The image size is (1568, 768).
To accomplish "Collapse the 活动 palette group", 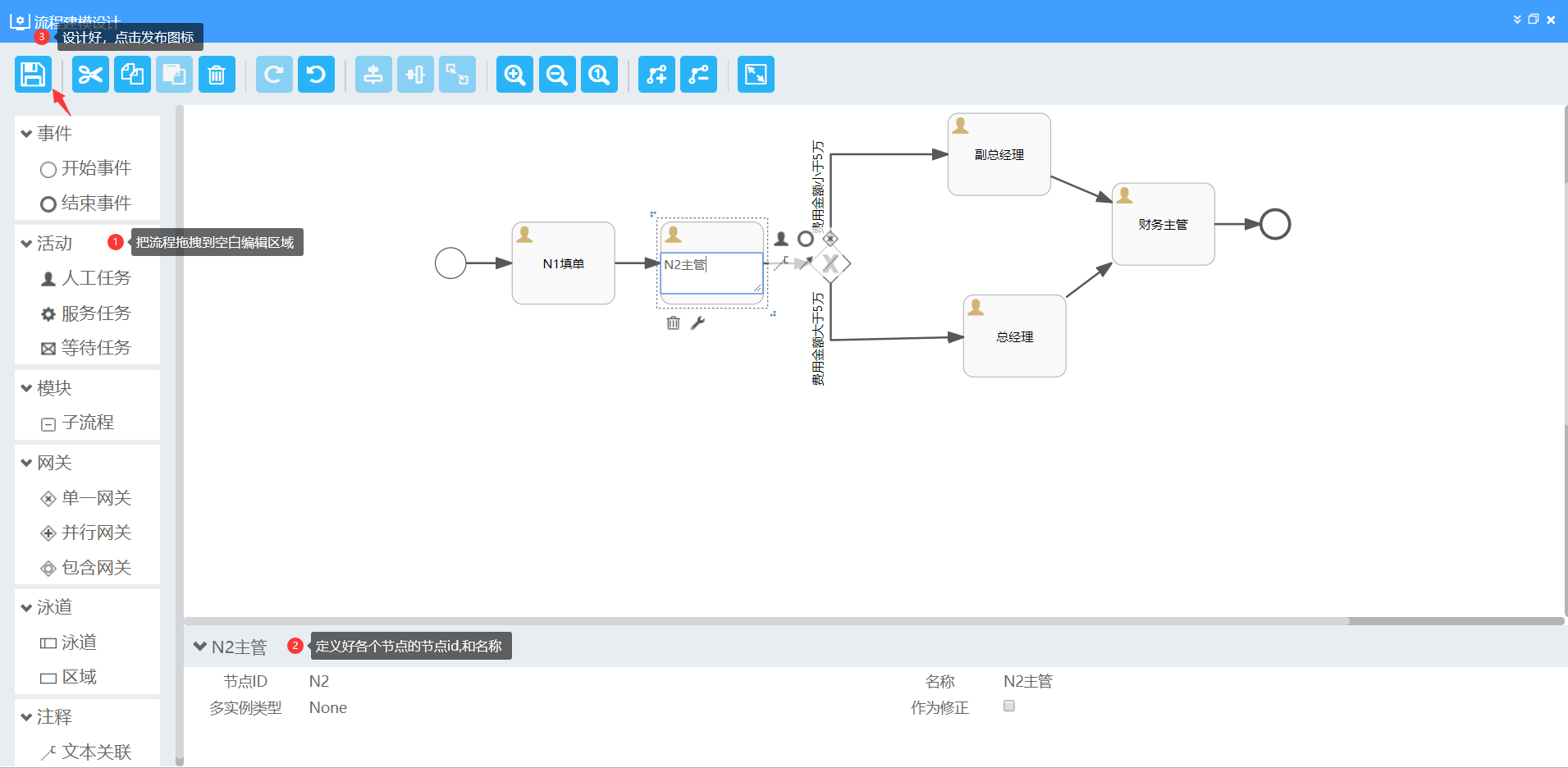I will [27, 244].
